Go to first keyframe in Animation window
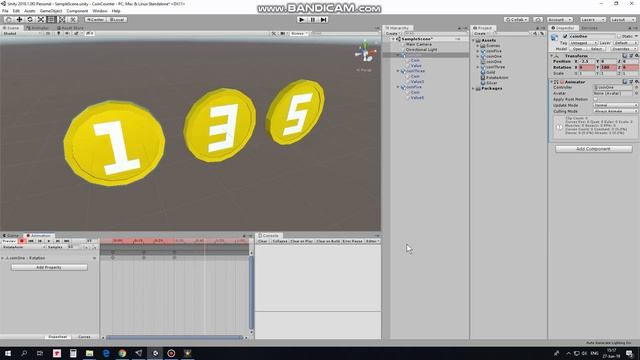 point(31,241)
